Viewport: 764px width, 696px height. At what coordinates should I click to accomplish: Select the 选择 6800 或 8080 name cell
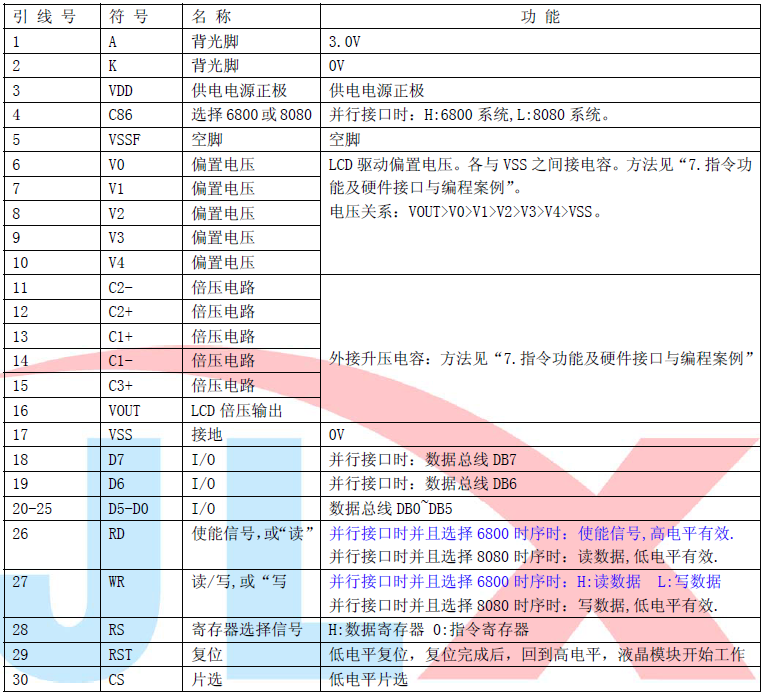[x=251, y=115]
